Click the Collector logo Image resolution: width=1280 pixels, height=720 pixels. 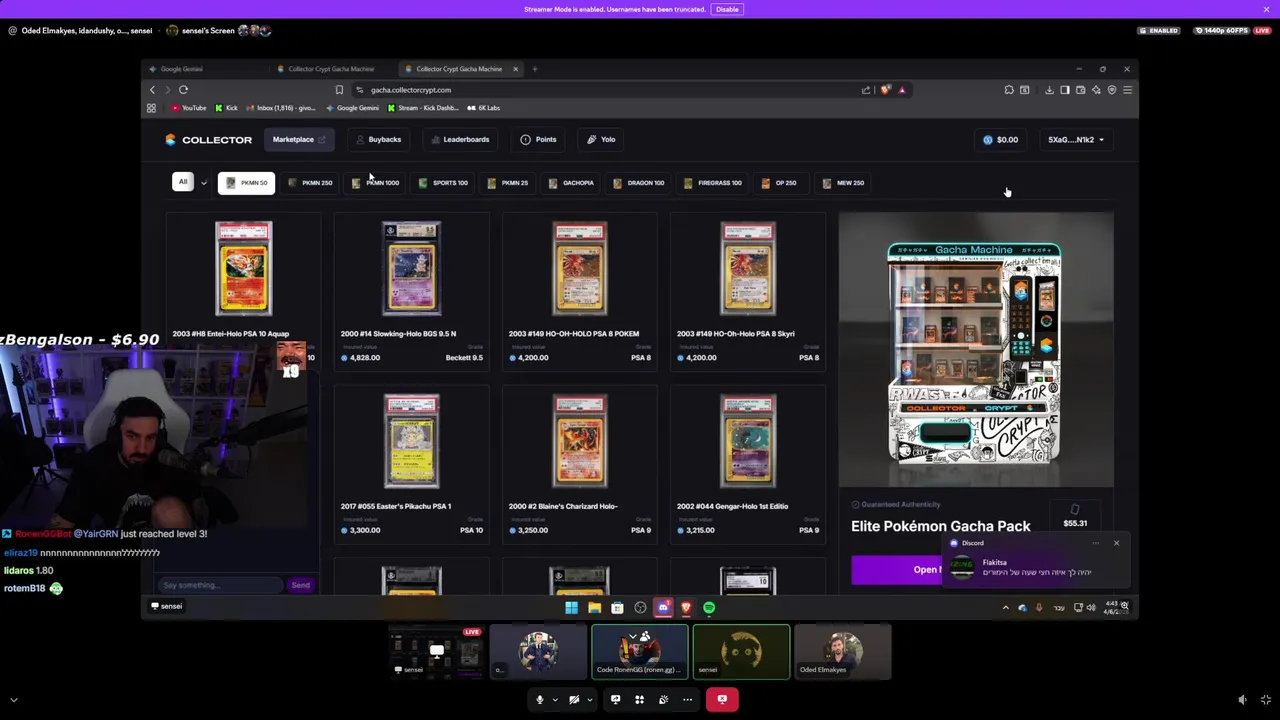click(209, 140)
